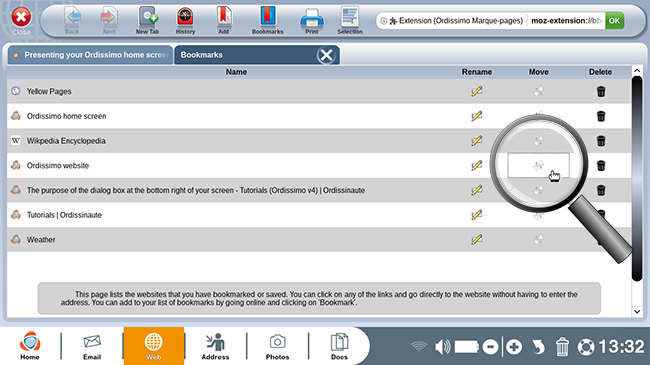Open the History toolbar icon
The width and height of the screenshot is (650, 365).
(x=185, y=20)
